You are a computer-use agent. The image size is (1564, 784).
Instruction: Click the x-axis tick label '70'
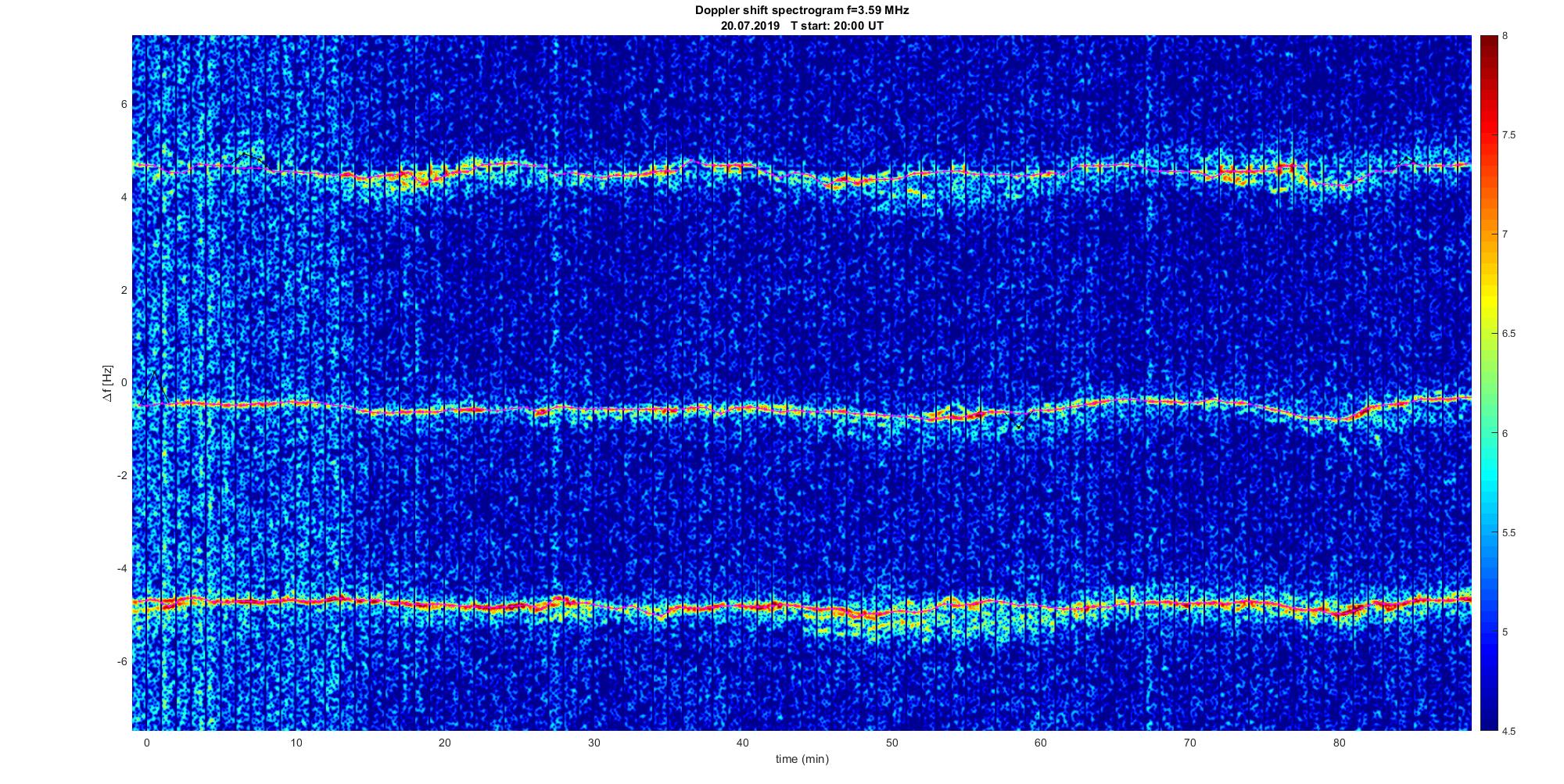point(1189,743)
